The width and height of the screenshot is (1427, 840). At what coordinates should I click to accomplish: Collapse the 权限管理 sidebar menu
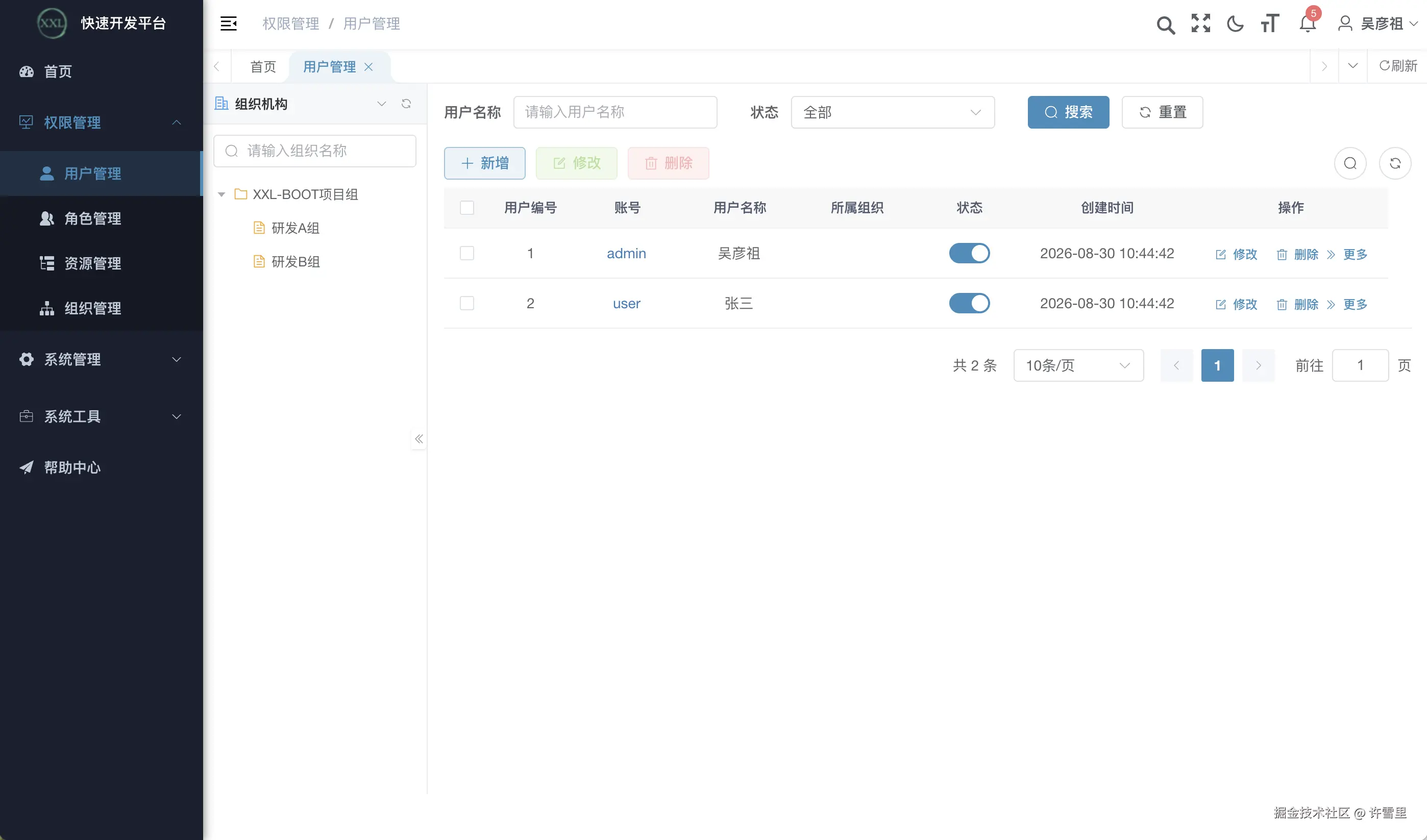click(102, 122)
